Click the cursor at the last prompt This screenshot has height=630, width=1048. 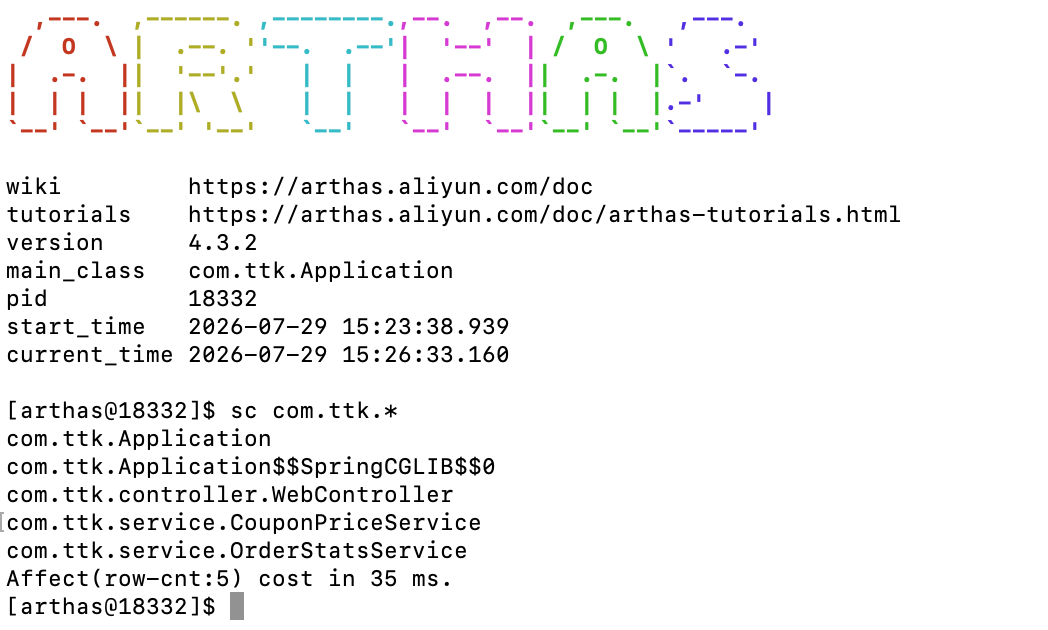point(237,607)
